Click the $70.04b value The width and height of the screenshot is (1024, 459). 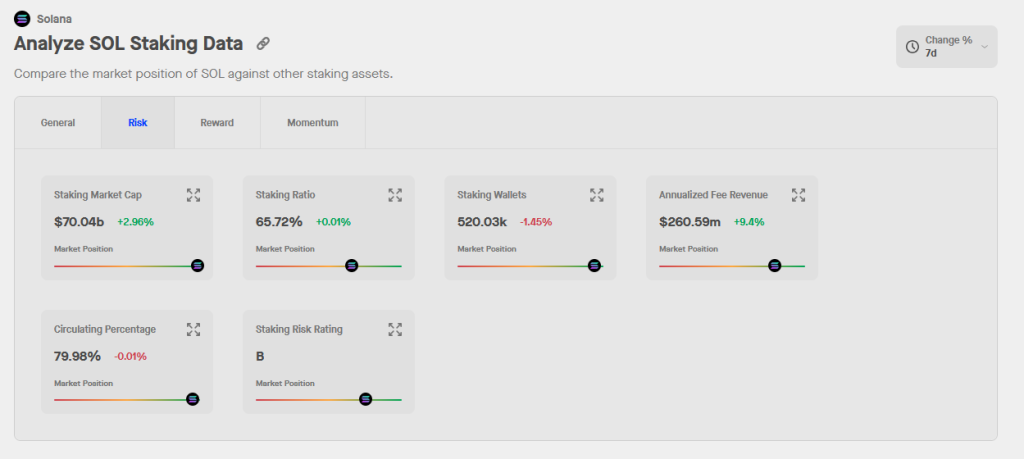click(x=79, y=222)
